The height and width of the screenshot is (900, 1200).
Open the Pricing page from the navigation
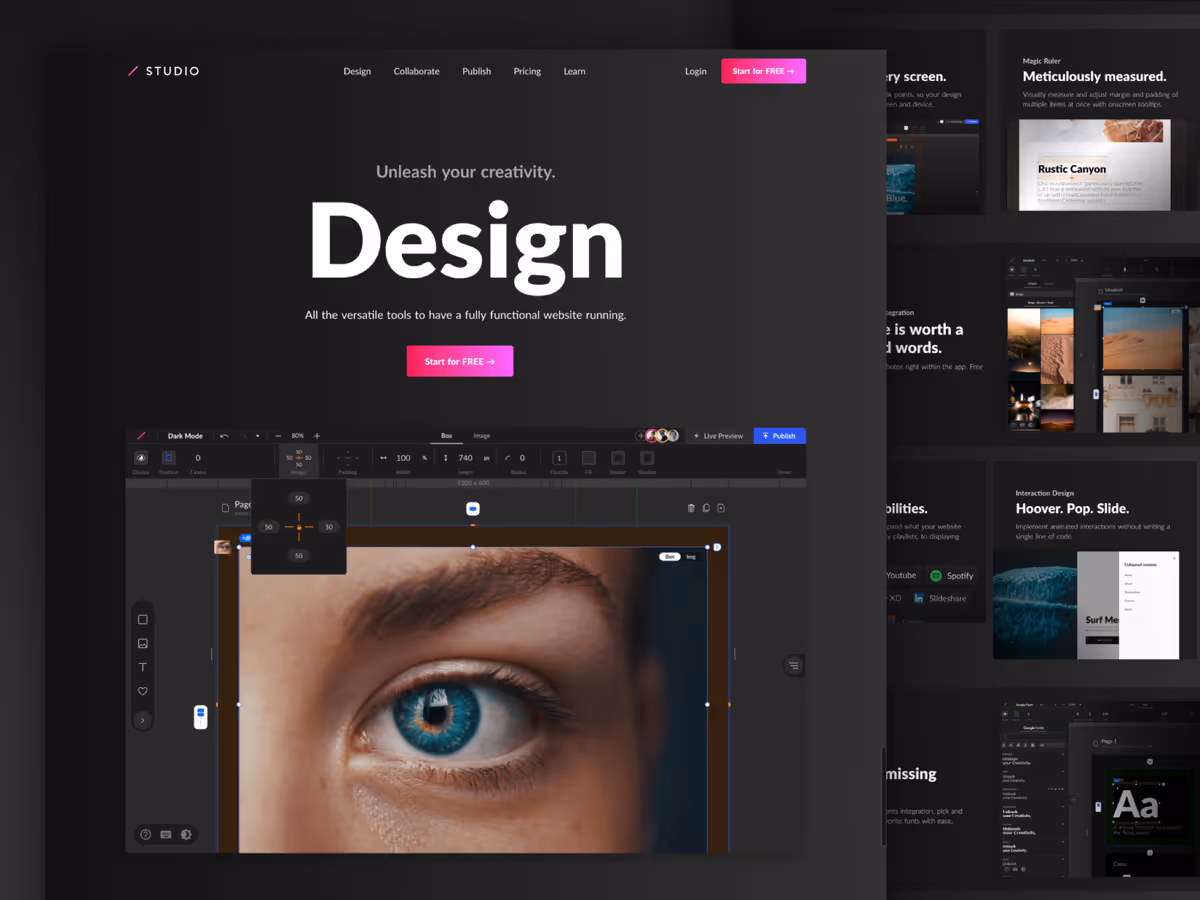527,71
